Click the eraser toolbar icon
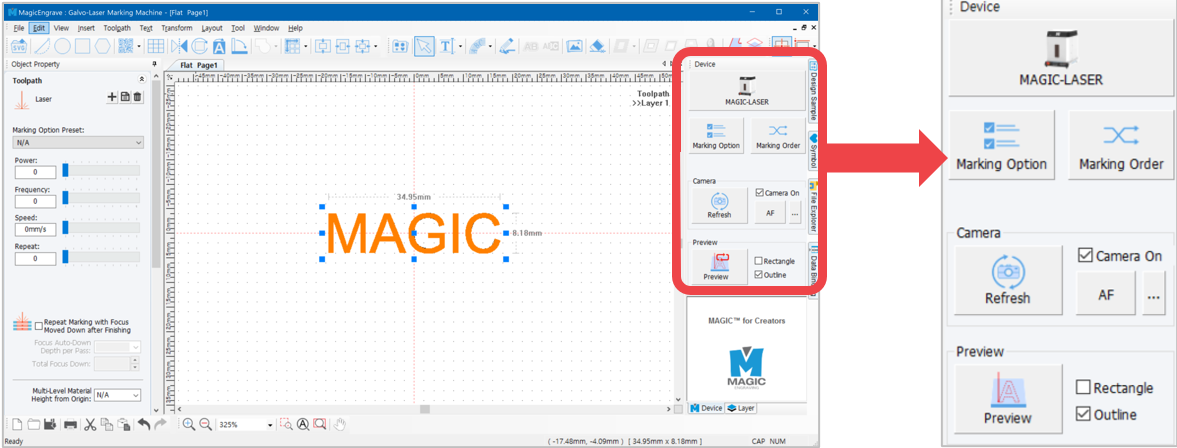Image resolution: width=1177 pixels, height=448 pixels. (597, 46)
